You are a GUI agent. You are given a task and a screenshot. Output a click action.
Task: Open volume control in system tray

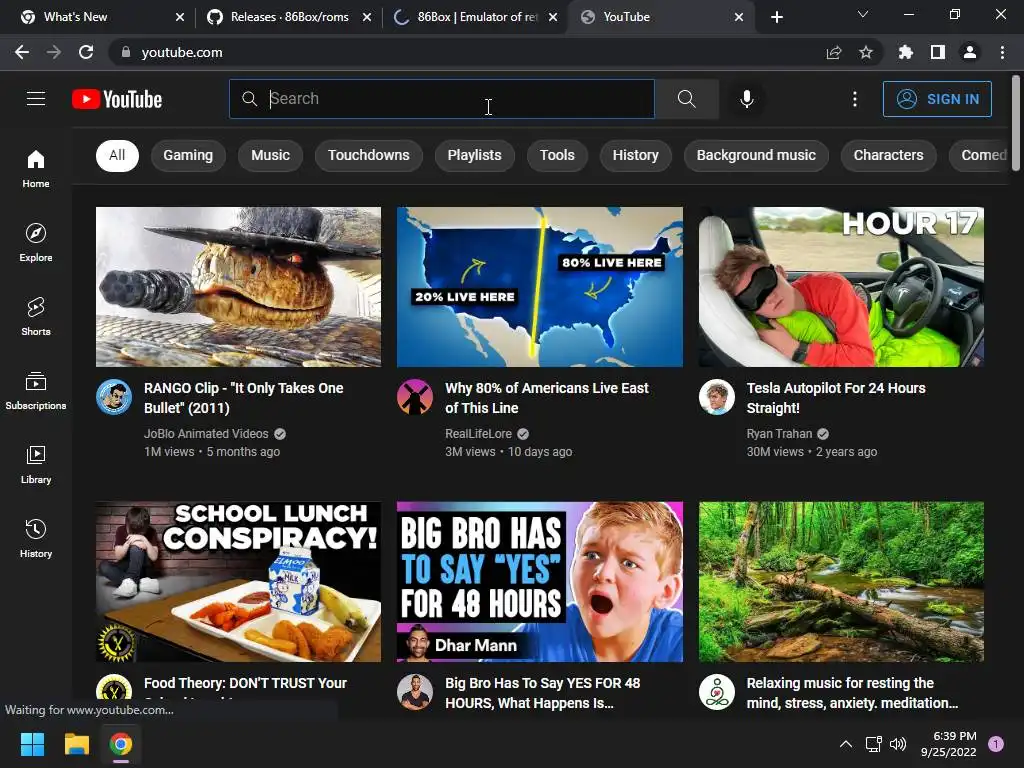pos(899,744)
